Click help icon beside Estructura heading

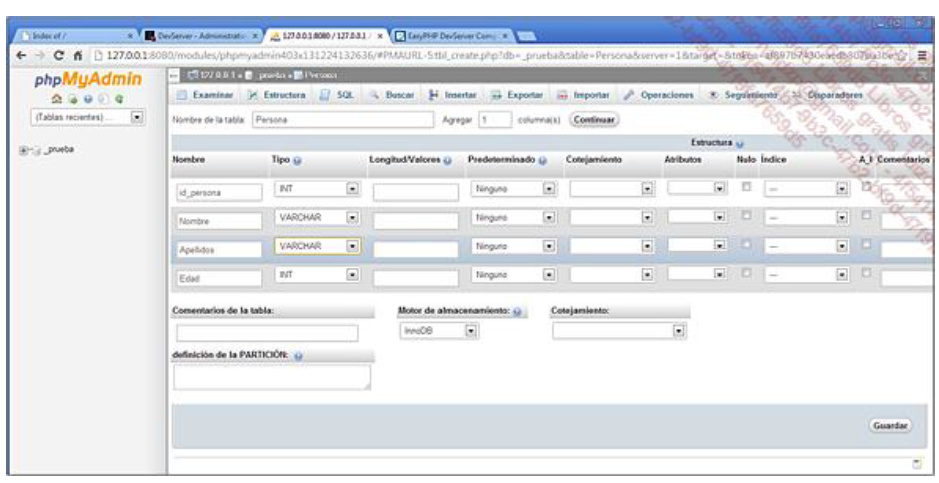[739, 144]
